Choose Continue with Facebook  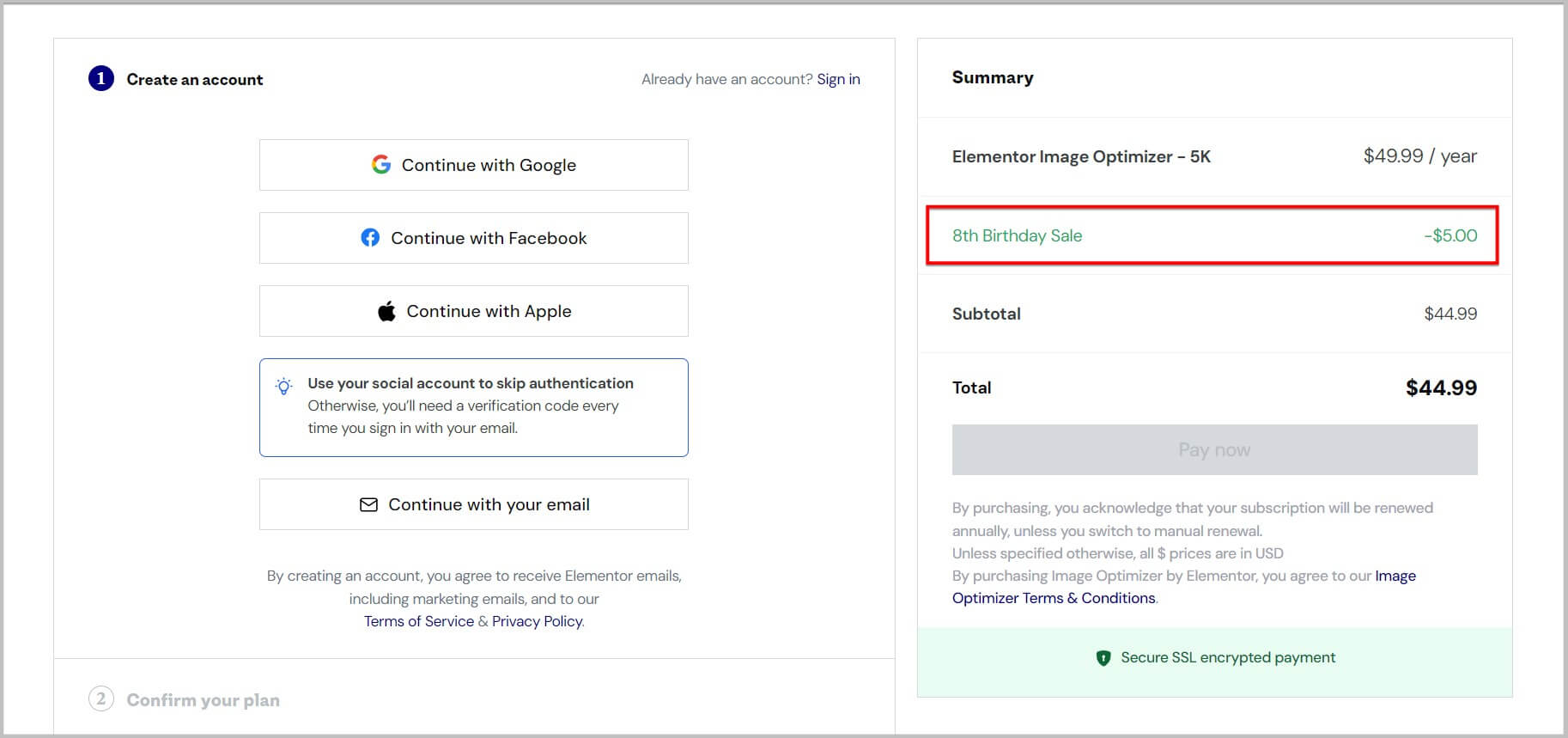tap(474, 238)
